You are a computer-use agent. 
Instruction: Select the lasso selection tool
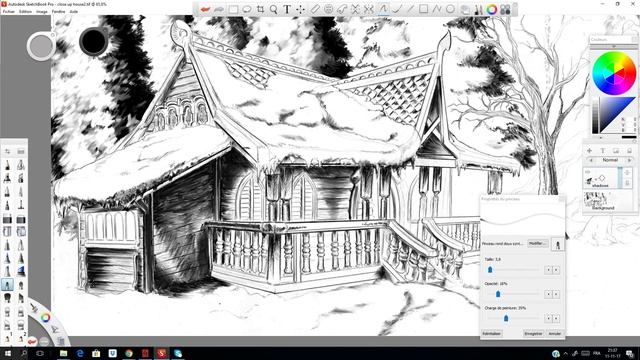click(247, 9)
